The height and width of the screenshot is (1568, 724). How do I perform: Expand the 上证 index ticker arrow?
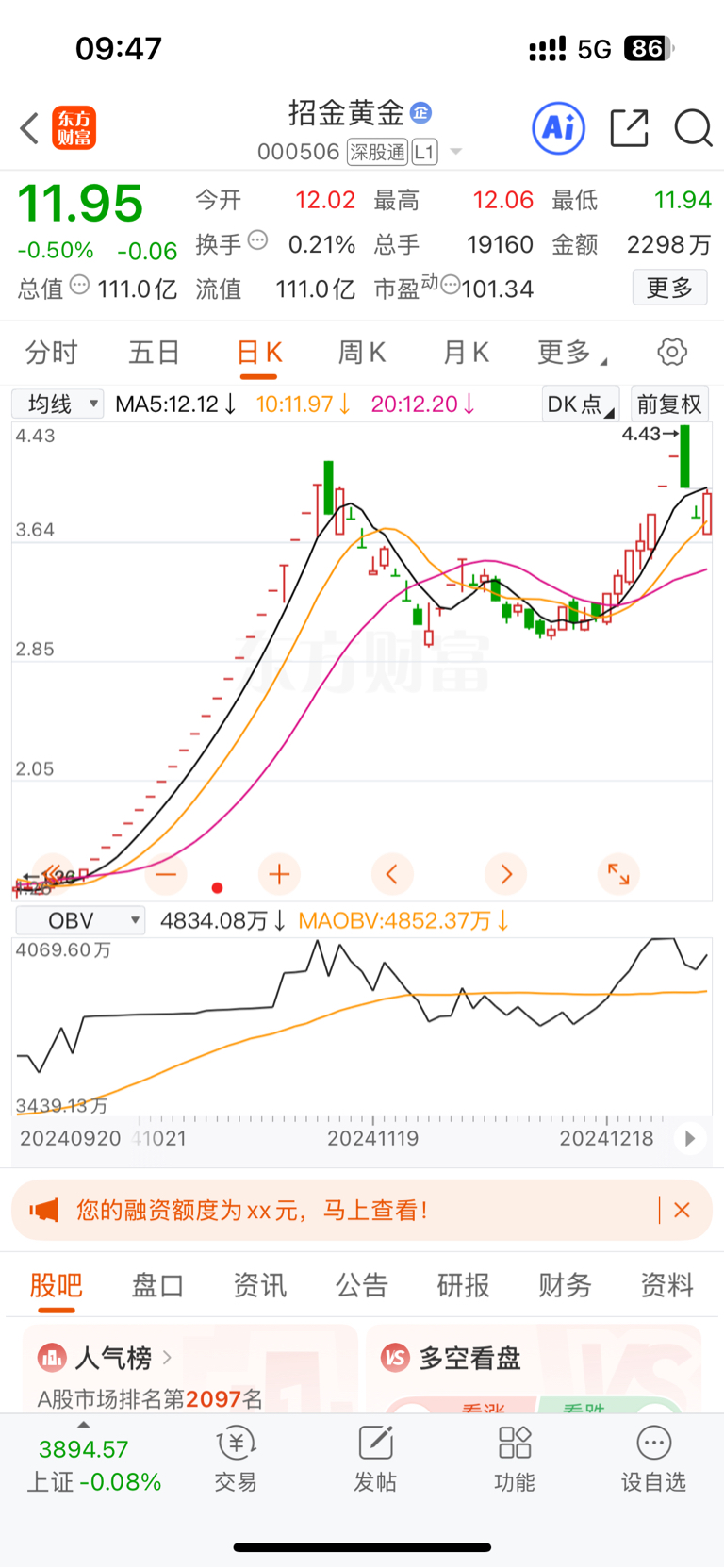[83, 1425]
